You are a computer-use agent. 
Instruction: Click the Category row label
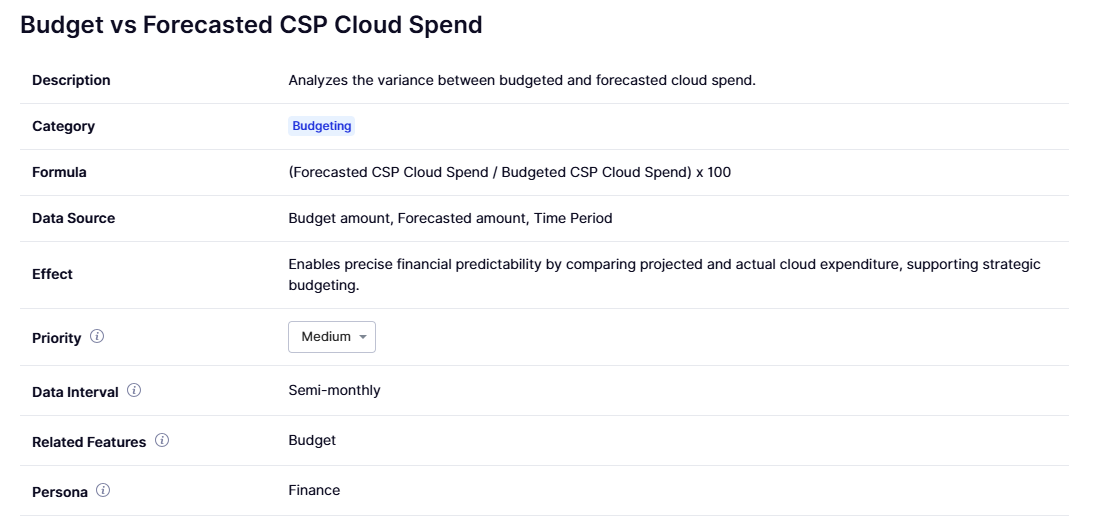pos(63,126)
